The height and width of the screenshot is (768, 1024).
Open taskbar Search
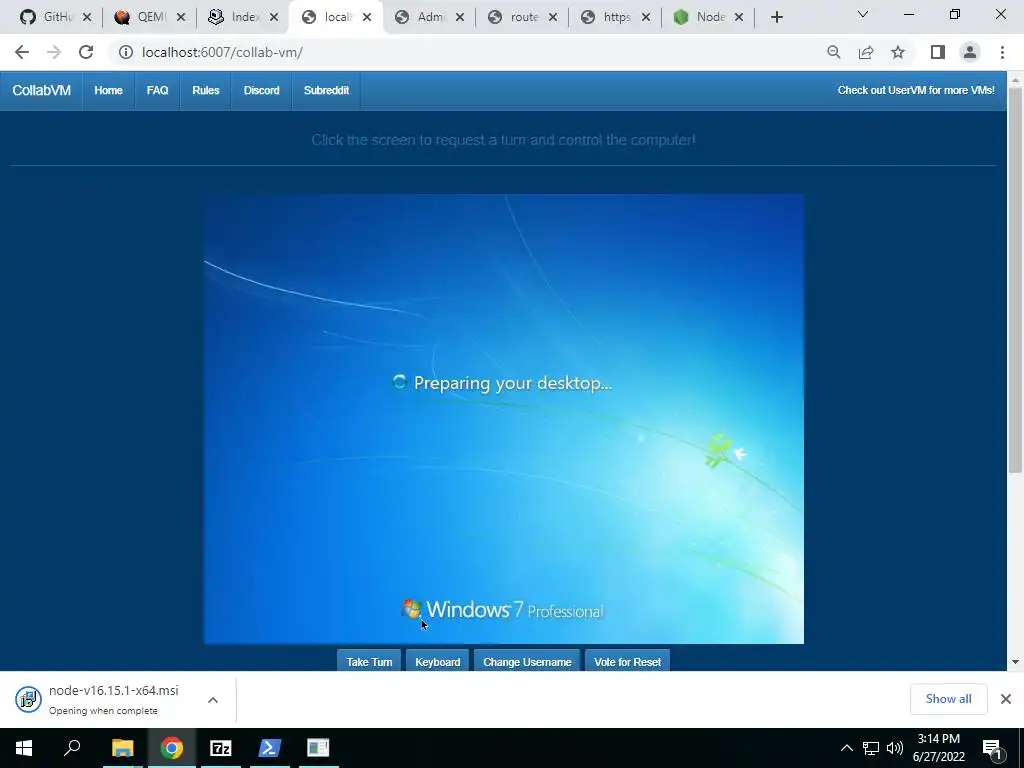coord(72,748)
